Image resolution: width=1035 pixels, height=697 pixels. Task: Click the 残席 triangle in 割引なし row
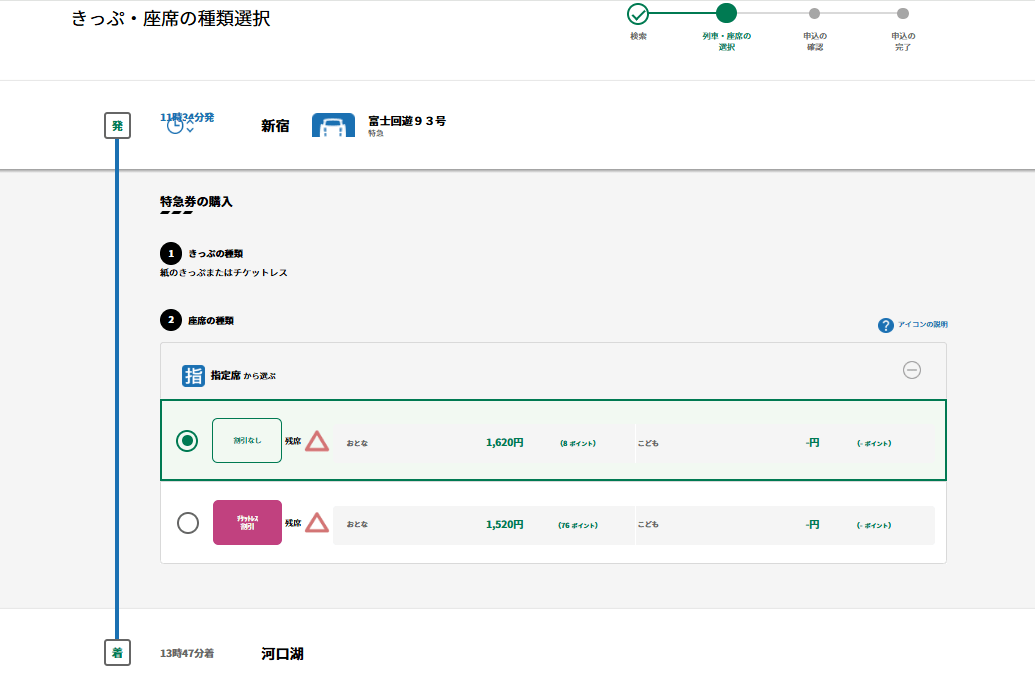click(317, 441)
